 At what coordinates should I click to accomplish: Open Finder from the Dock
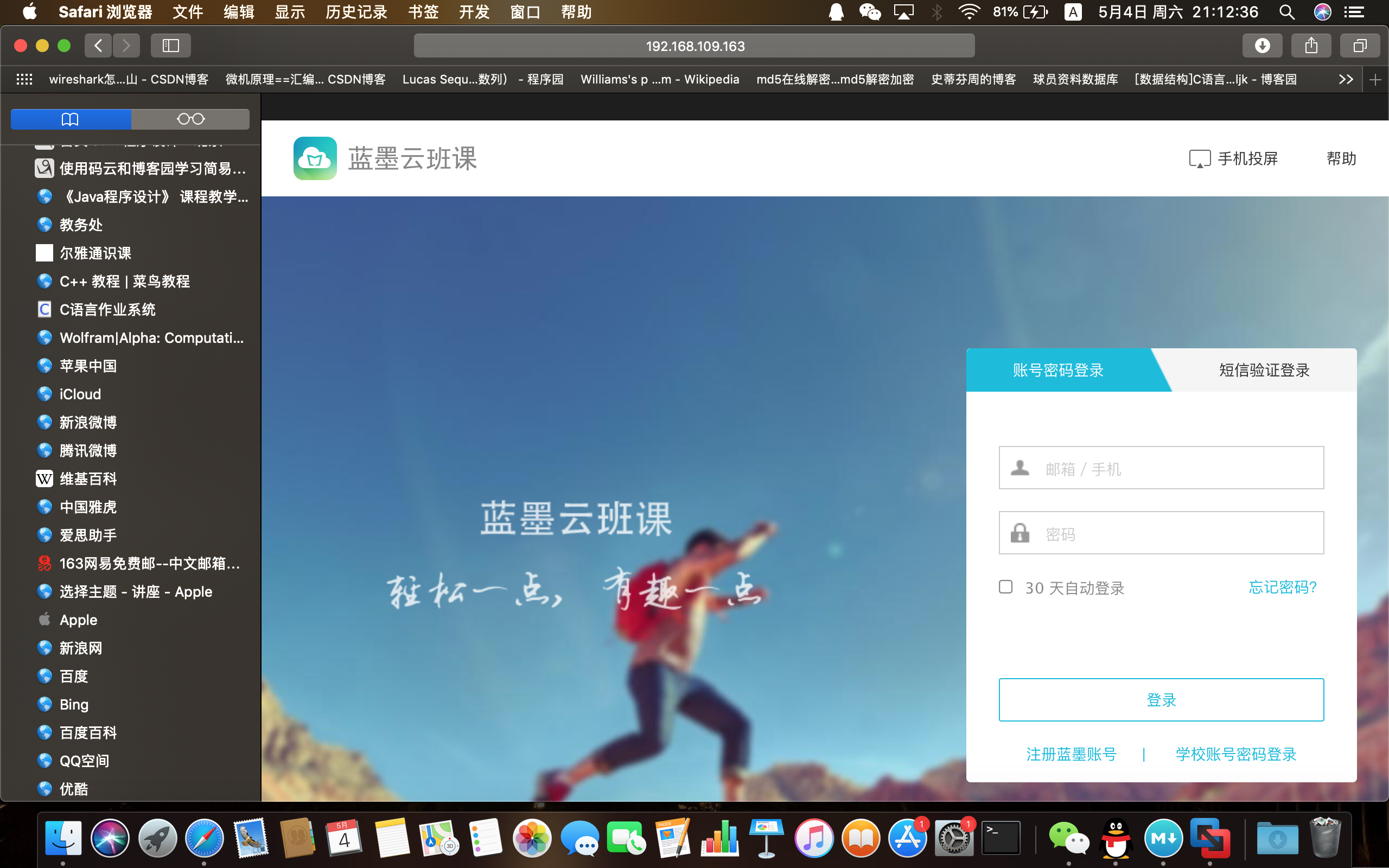pyautogui.click(x=63, y=838)
